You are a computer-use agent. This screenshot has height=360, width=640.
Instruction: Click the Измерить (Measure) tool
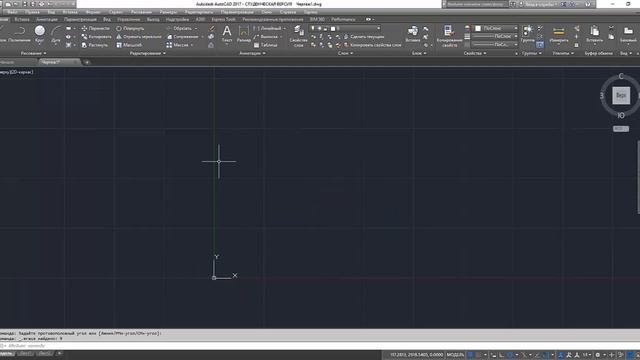(x=559, y=33)
